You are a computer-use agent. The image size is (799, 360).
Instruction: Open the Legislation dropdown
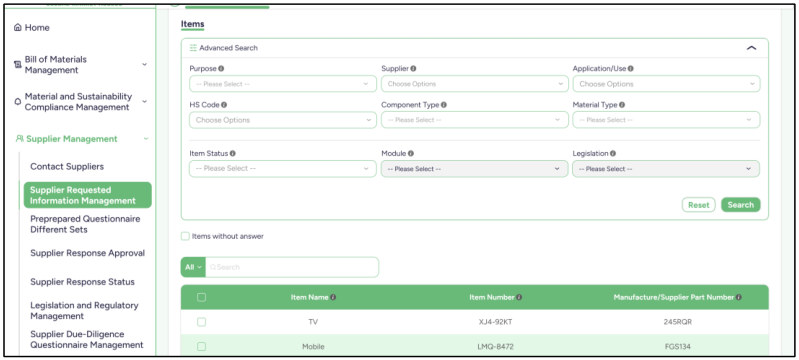coord(667,169)
